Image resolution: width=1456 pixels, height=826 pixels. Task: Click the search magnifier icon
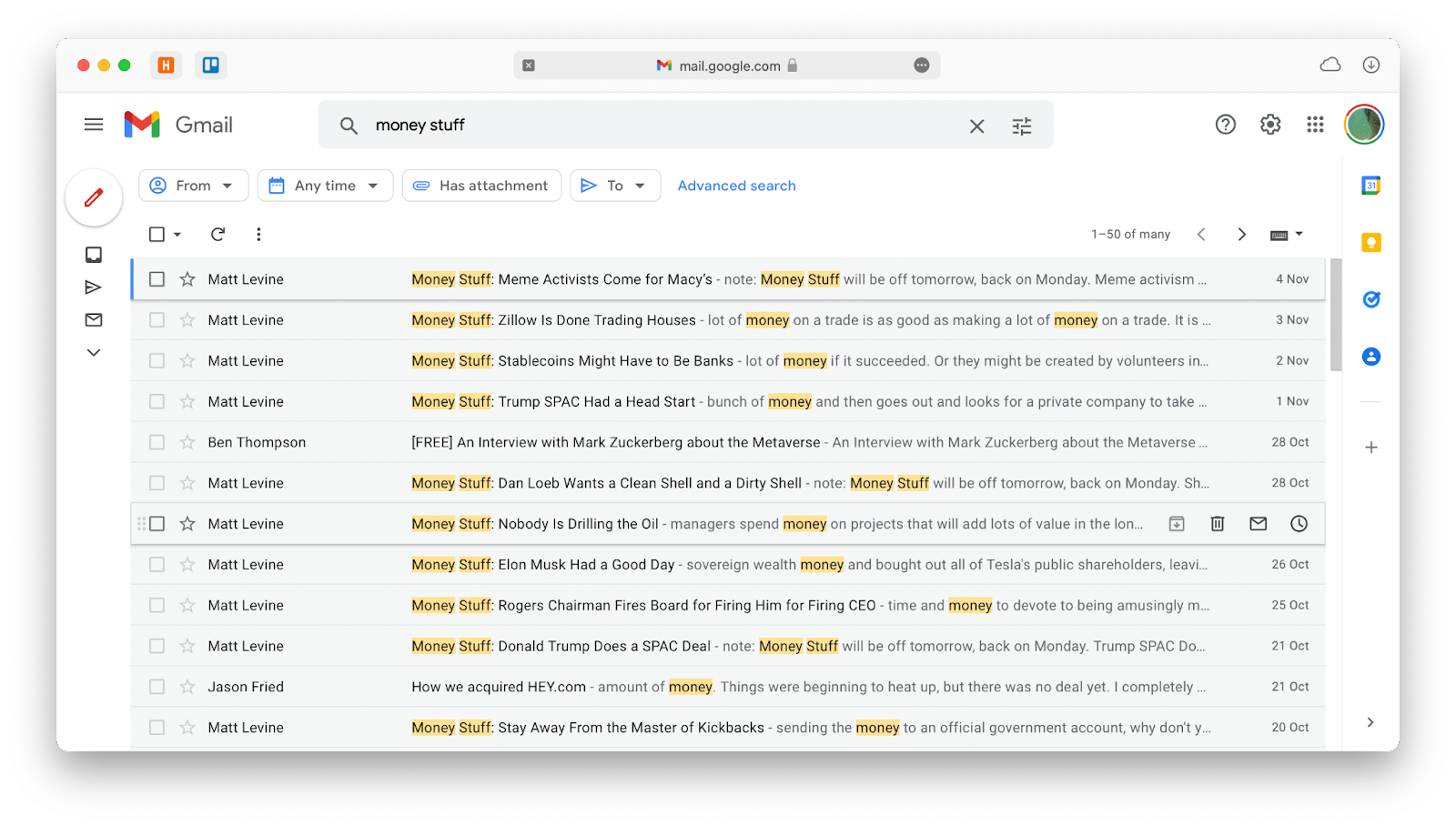[349, 126]
